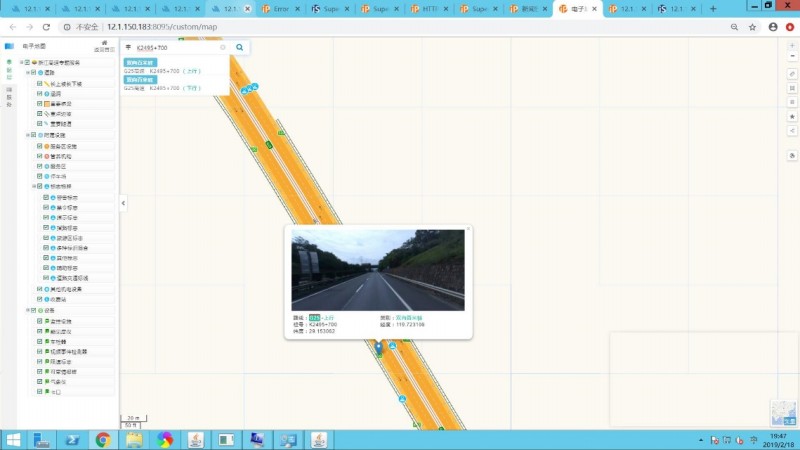Open a new browser tab
Viewport: 800px width, 450px height.
[x=713, y=9]
